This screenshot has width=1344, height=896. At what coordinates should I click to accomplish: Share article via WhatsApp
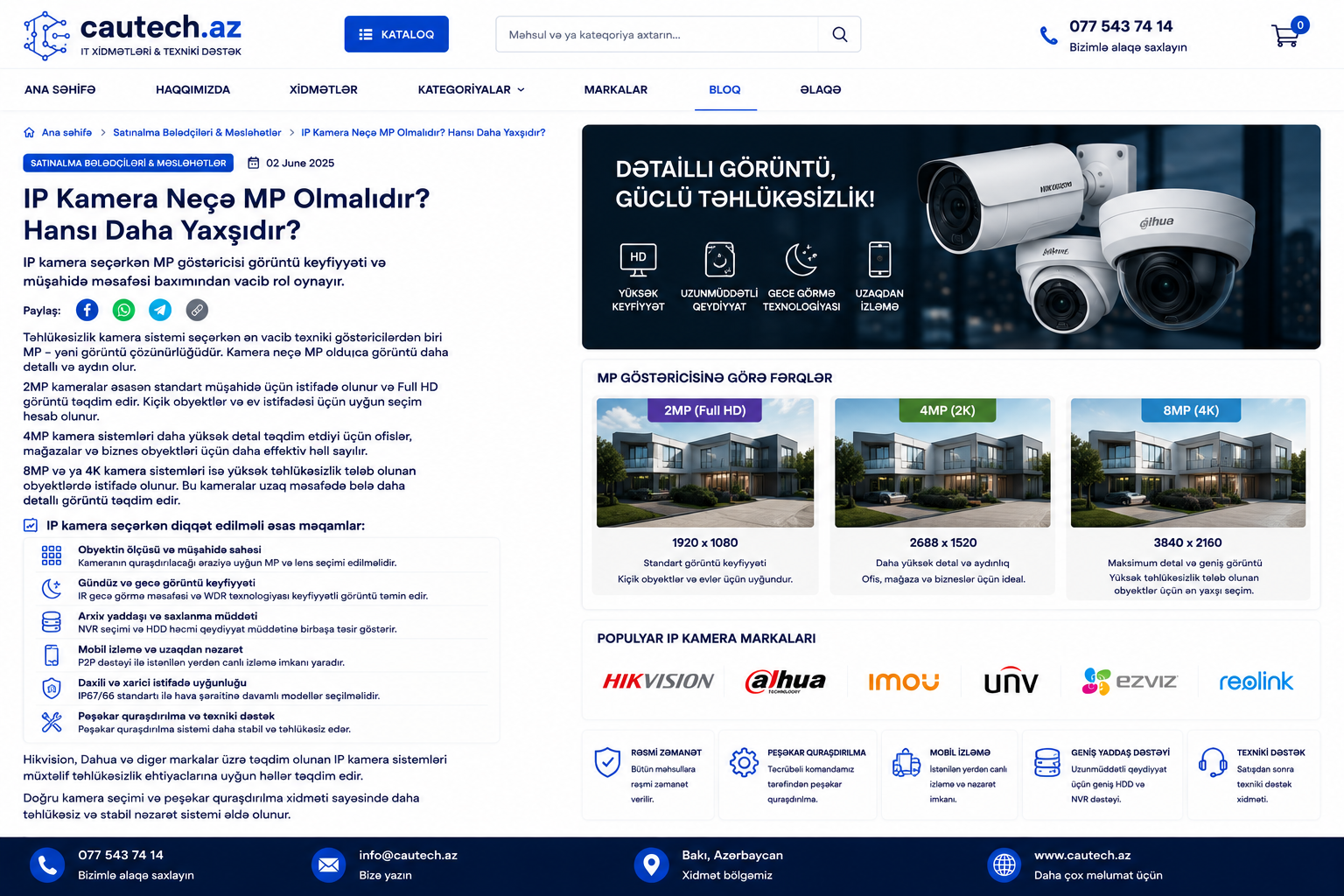124,310
